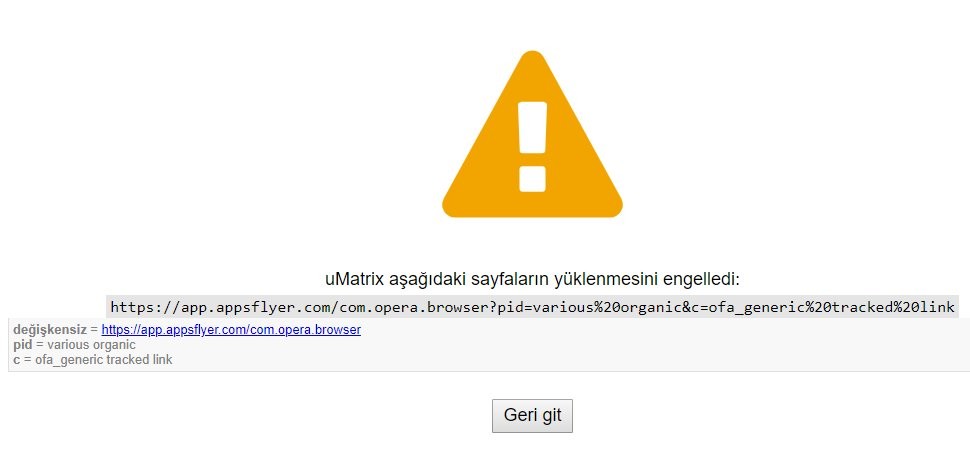Click the white exclamation mark symbol
This screenshot has height=468, width=970.
click(532, 147)
